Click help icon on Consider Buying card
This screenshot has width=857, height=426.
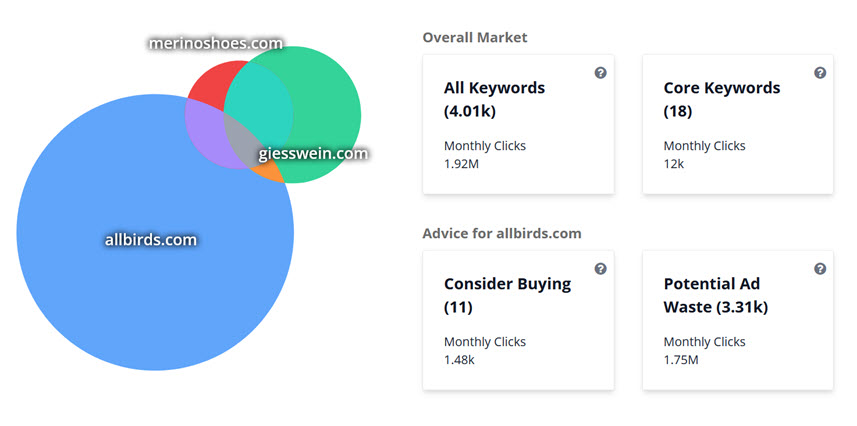point(600,269)
